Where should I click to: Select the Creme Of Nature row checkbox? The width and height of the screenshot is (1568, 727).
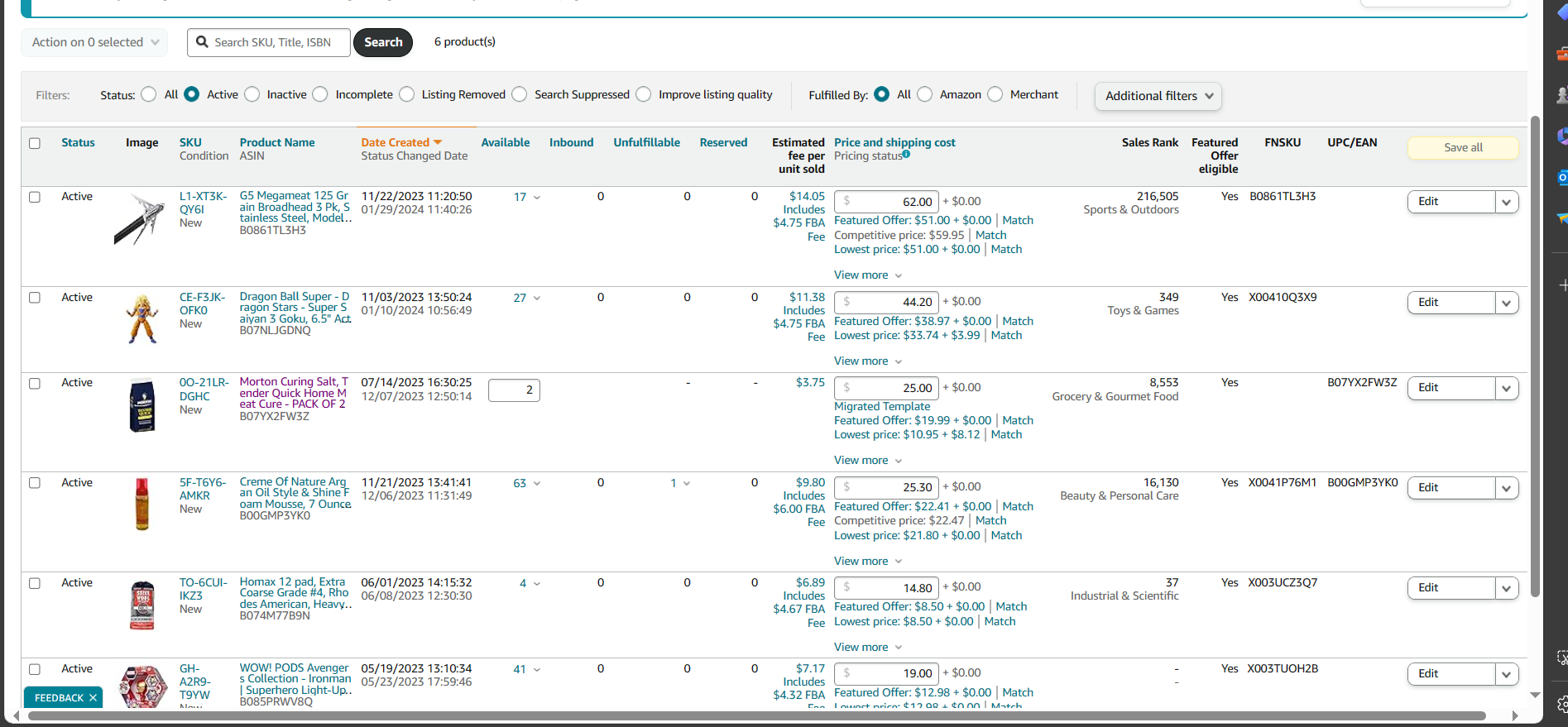[35, 483]
